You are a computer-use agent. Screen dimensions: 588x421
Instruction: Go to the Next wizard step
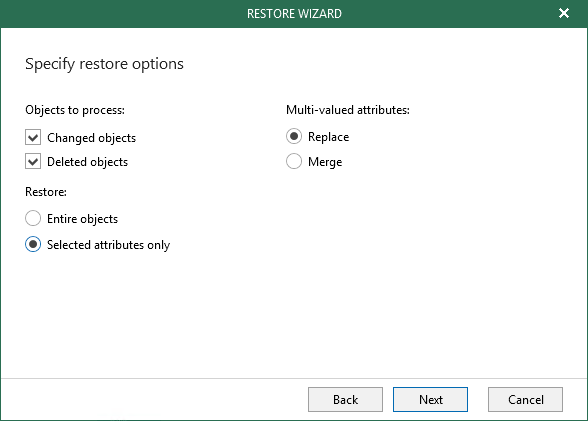[430, 399]
